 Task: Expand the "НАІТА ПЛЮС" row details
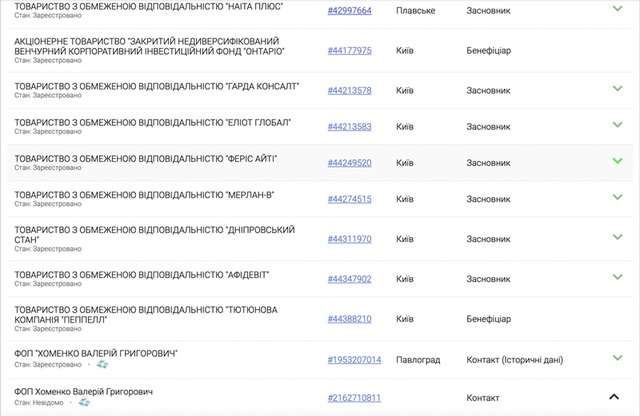coord(617,9)
